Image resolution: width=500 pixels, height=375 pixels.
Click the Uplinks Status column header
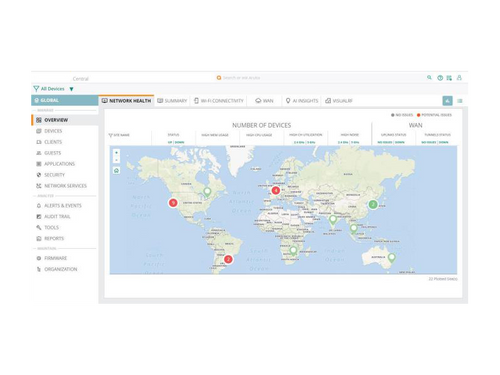click(394, 135)
